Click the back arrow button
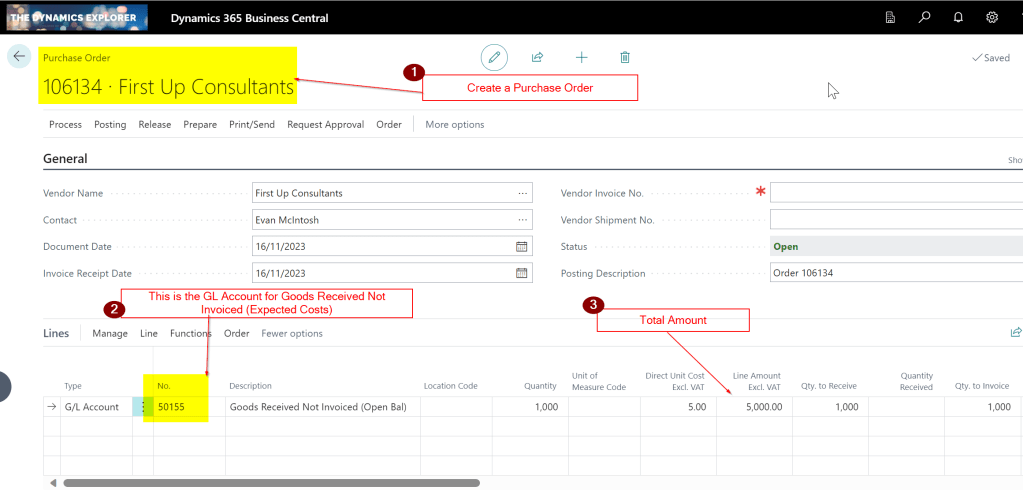The height and width of the screenshot is (498, 1023). [19, 57]
